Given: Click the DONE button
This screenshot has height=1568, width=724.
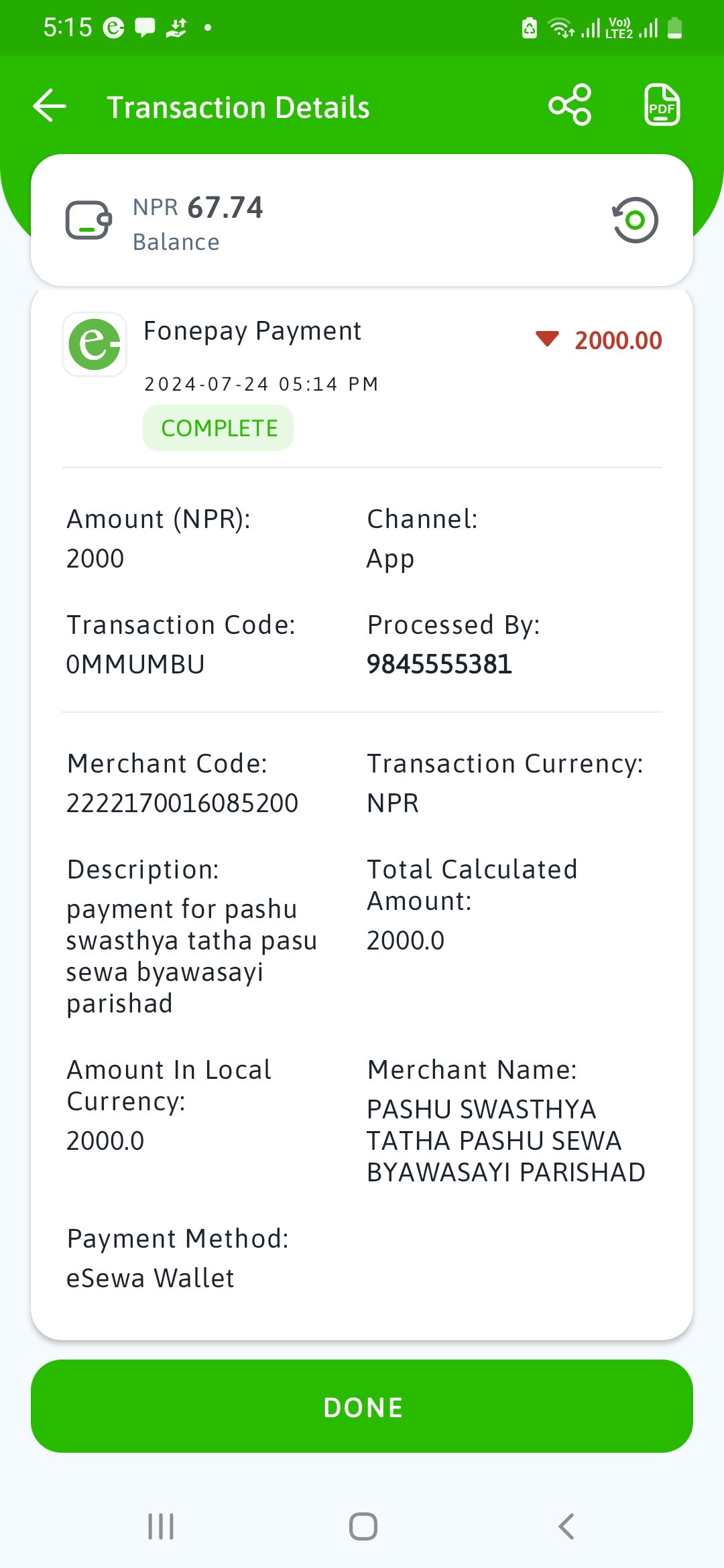Looking at the screenshot, I should [x=362, y=1406].
